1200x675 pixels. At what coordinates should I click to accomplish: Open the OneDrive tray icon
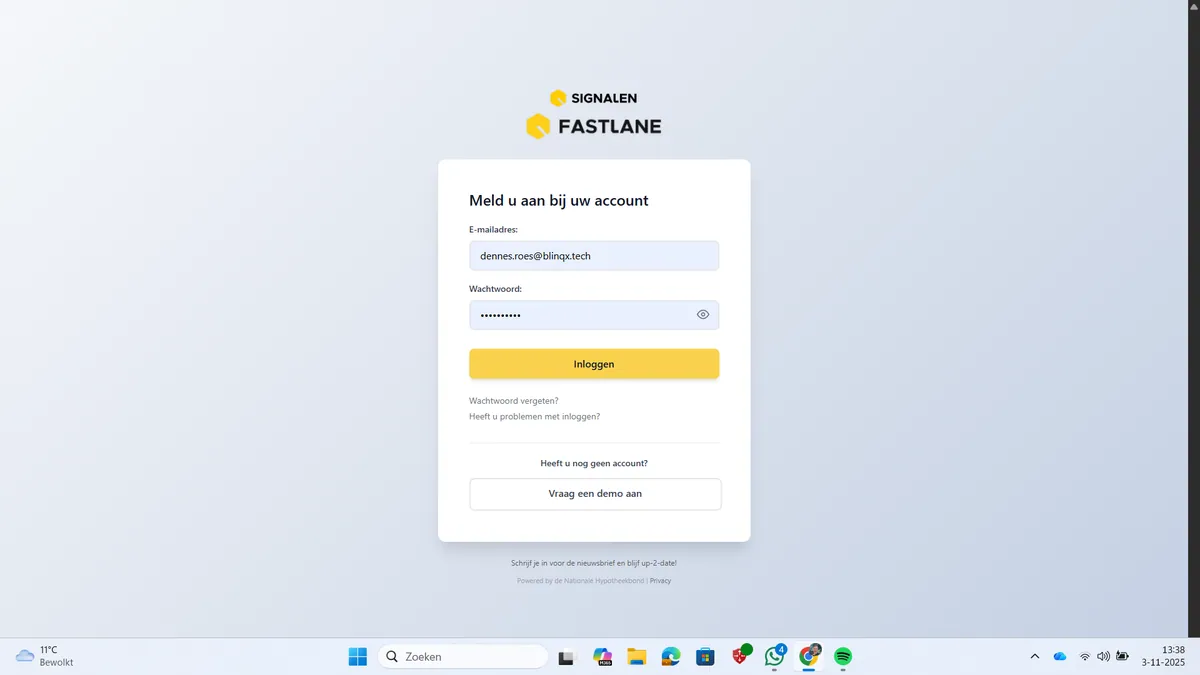(x=1060, y=657)
